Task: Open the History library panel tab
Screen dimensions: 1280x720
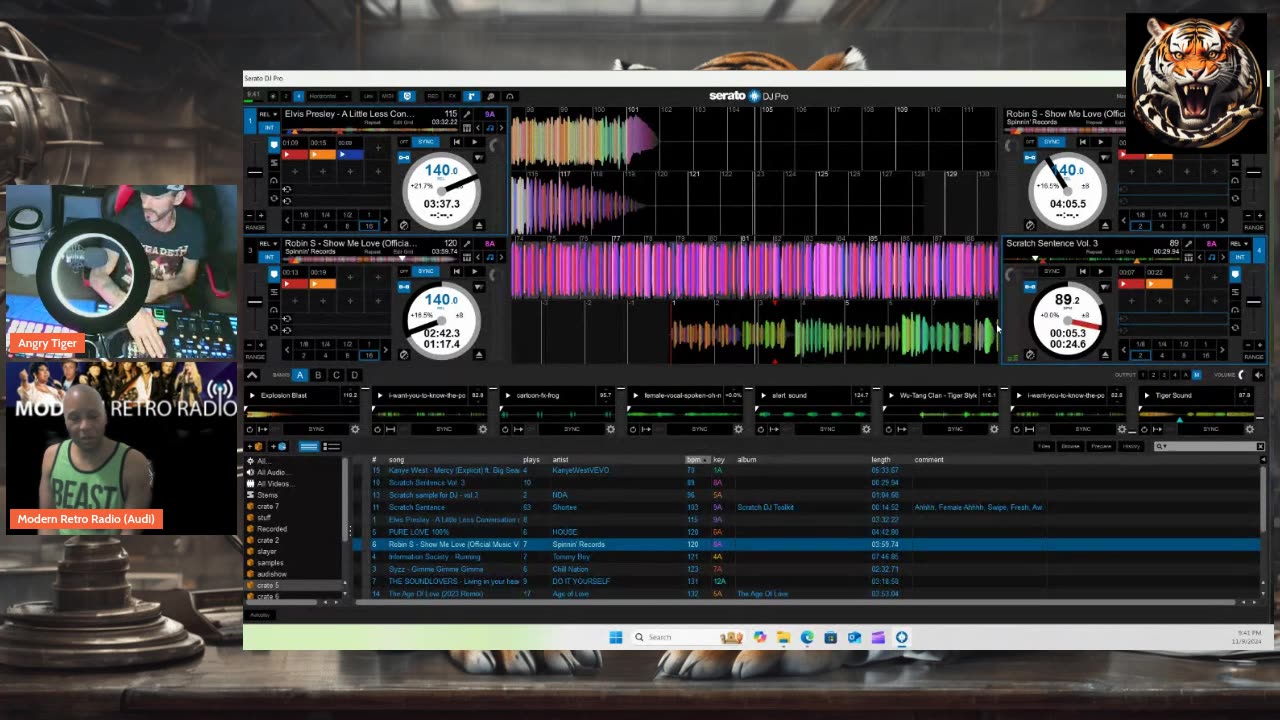Action: [1131, 446]
